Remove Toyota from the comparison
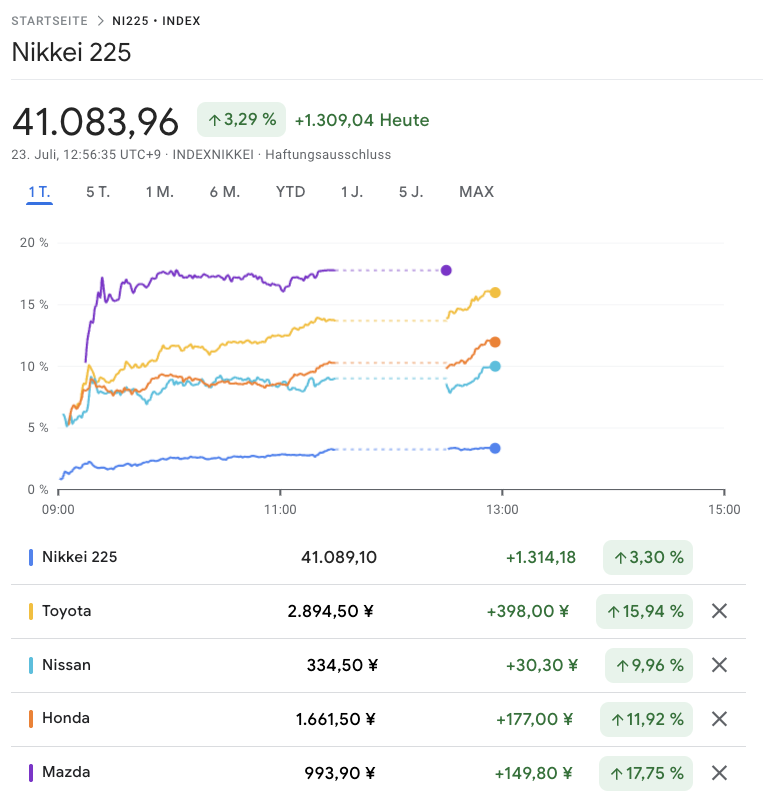763x800 pixels. tap(719, 611)
